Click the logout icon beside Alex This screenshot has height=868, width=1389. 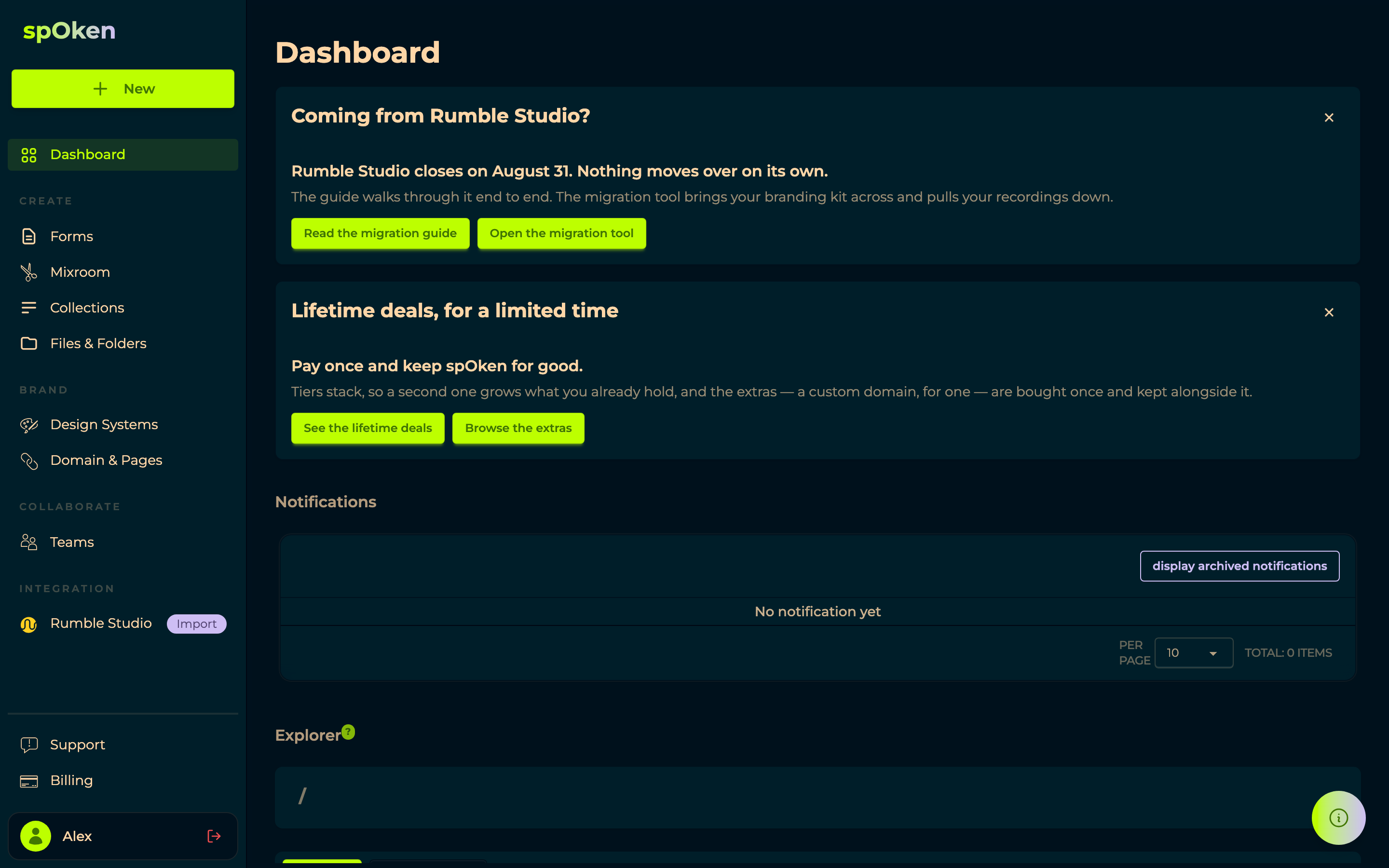point(214,836)
